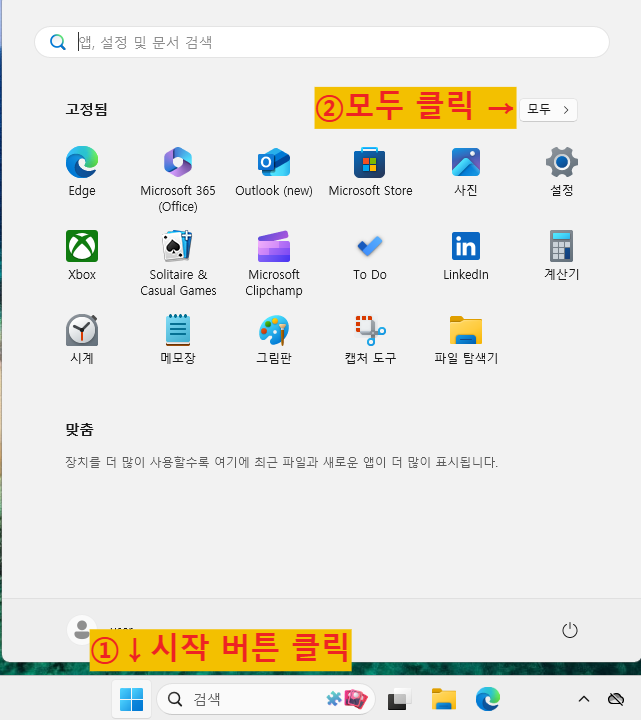Open 파일 탐색기 in pinned apps

[466, 339]
